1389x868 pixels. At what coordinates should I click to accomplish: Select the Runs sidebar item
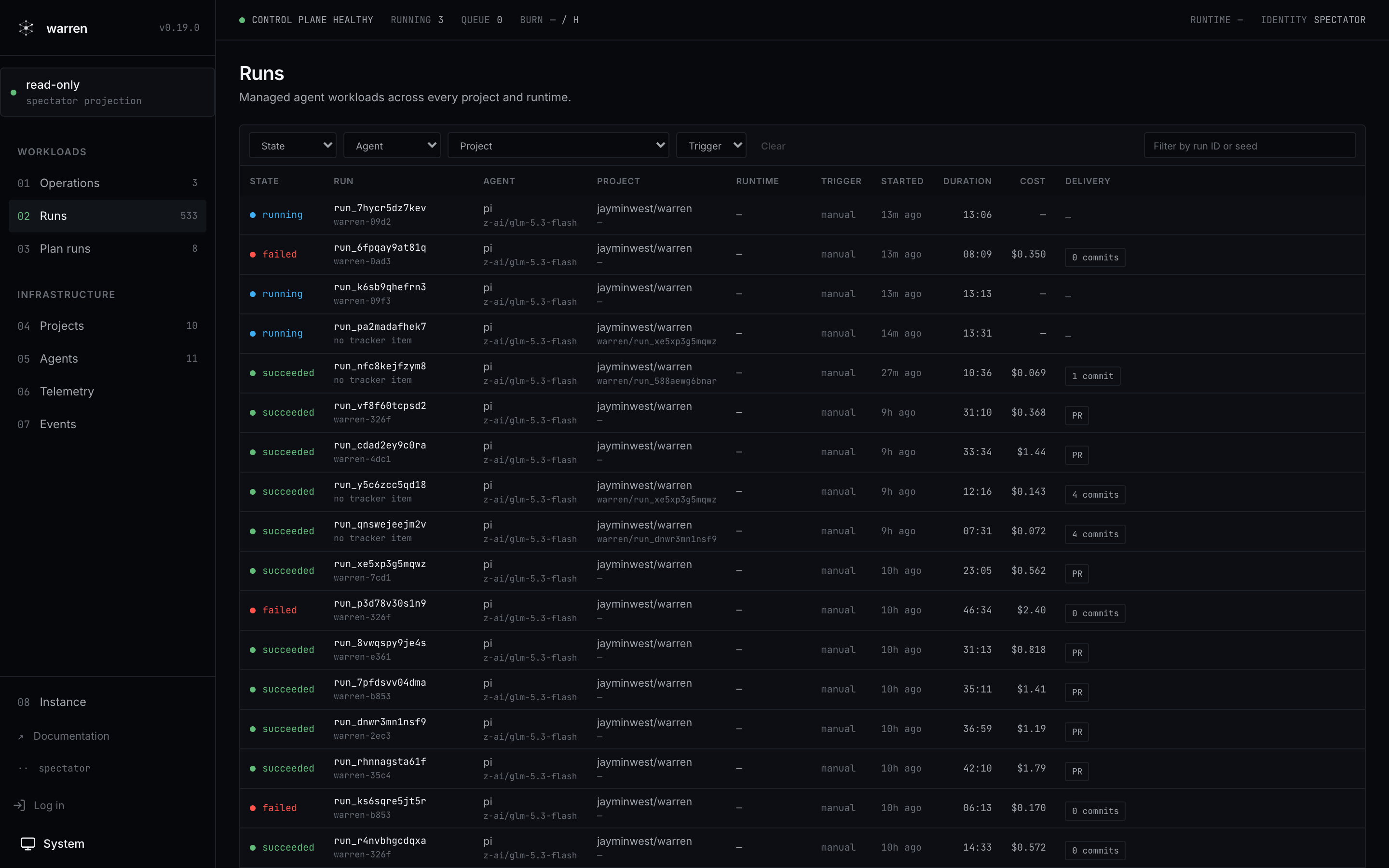point(108,216)
